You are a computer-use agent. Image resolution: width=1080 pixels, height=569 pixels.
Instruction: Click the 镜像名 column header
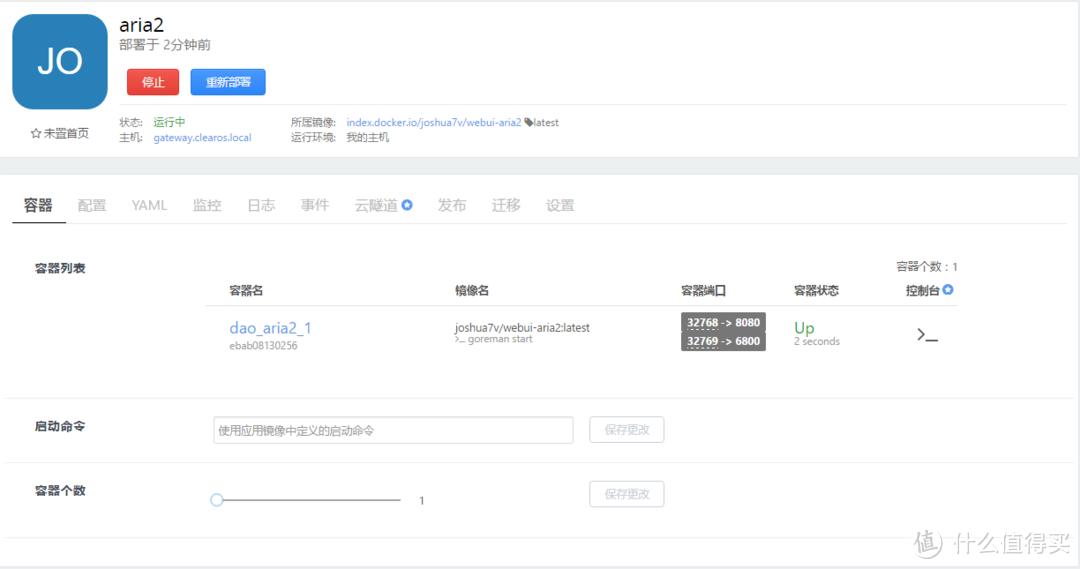click(x=472, y=291)
